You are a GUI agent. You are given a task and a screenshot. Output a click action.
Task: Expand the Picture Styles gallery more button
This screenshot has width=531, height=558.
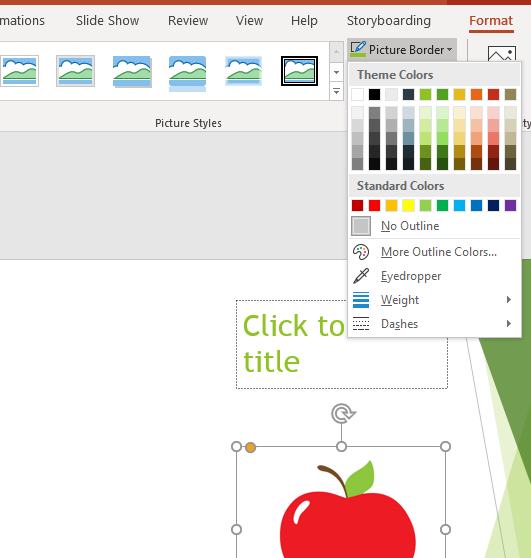pos(336,92)
